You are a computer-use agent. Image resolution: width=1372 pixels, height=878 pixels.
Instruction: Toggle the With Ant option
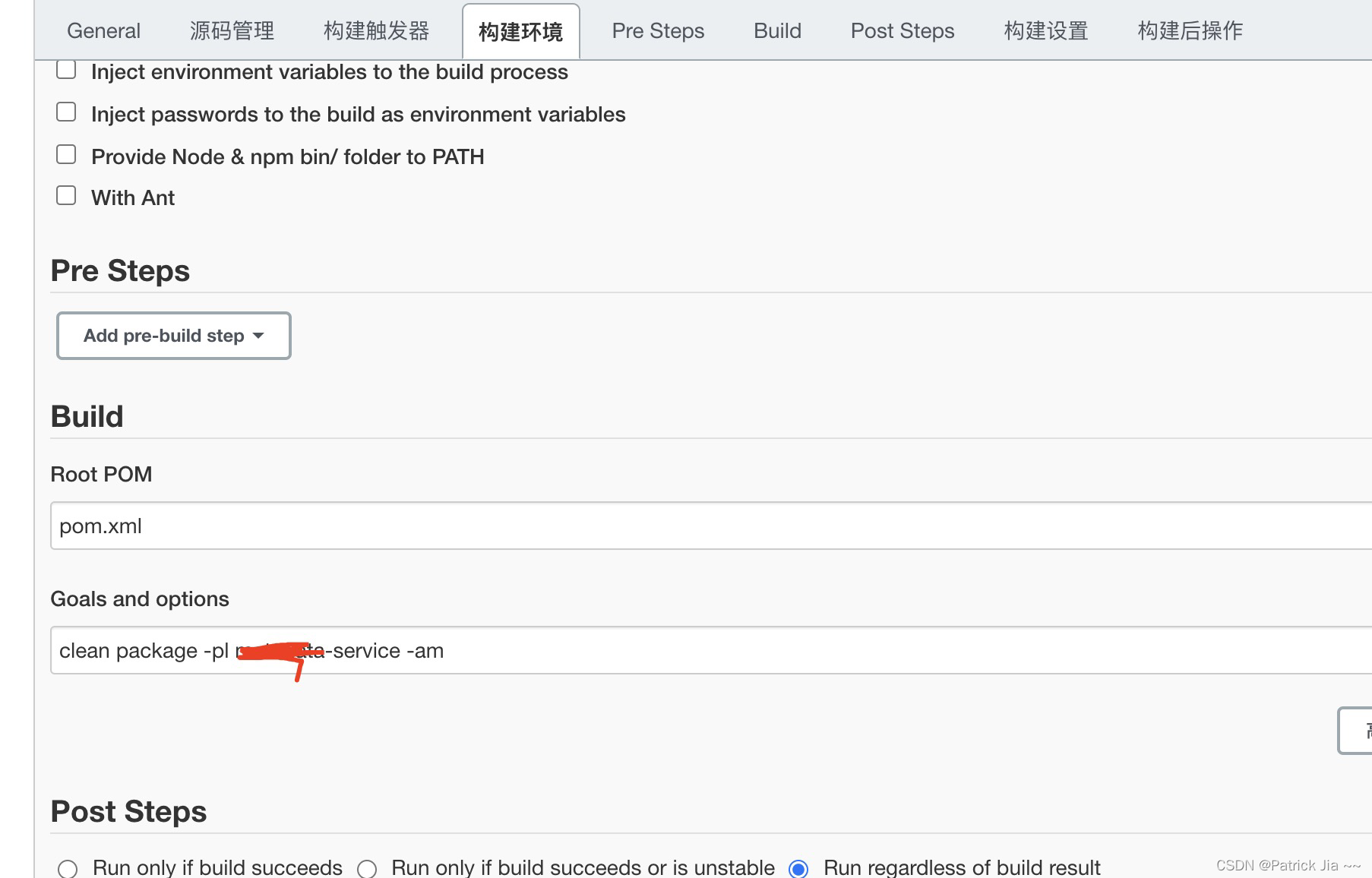point(66,195)
